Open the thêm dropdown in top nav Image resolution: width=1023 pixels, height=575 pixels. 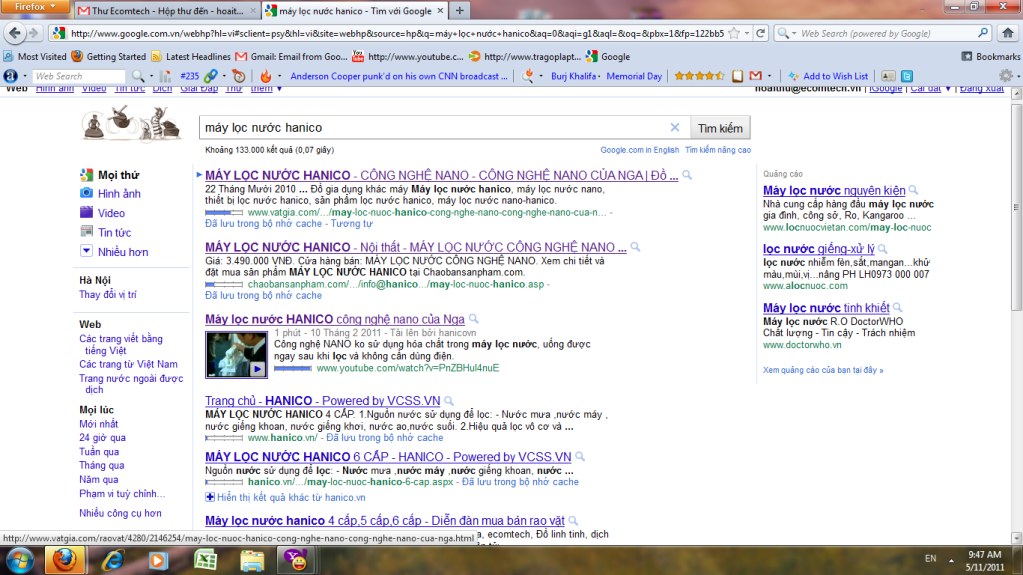point(266,88)
